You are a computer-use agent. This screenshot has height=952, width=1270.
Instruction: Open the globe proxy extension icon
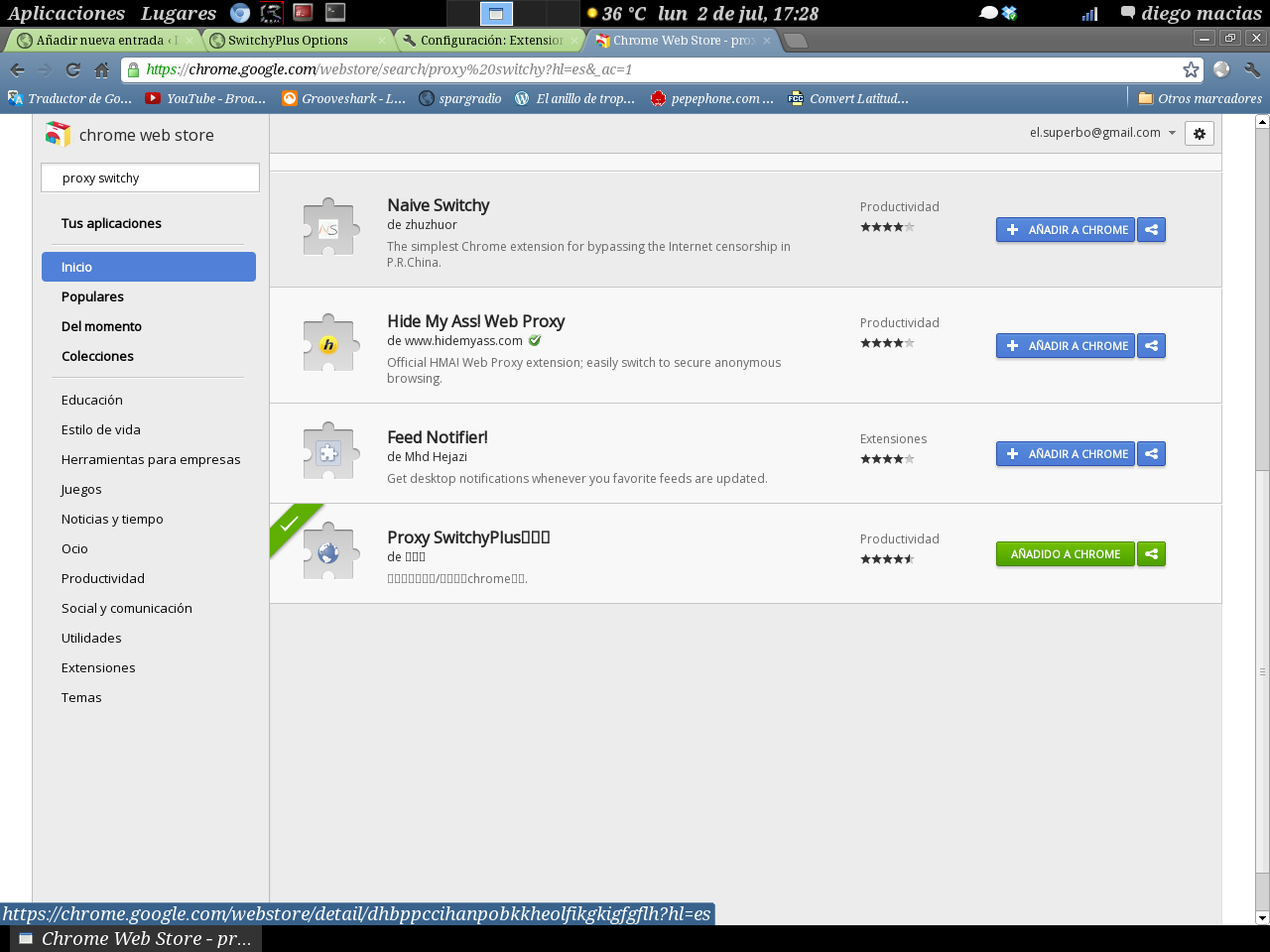(x=1221, y=69)
